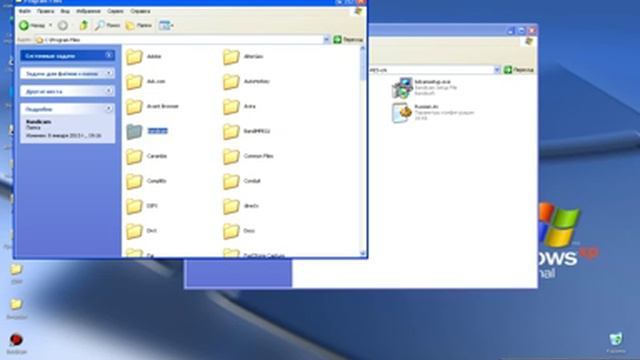This screenshot has width=640, height=360.
Task: Select the directx folder
Action: tap(241, 206)
